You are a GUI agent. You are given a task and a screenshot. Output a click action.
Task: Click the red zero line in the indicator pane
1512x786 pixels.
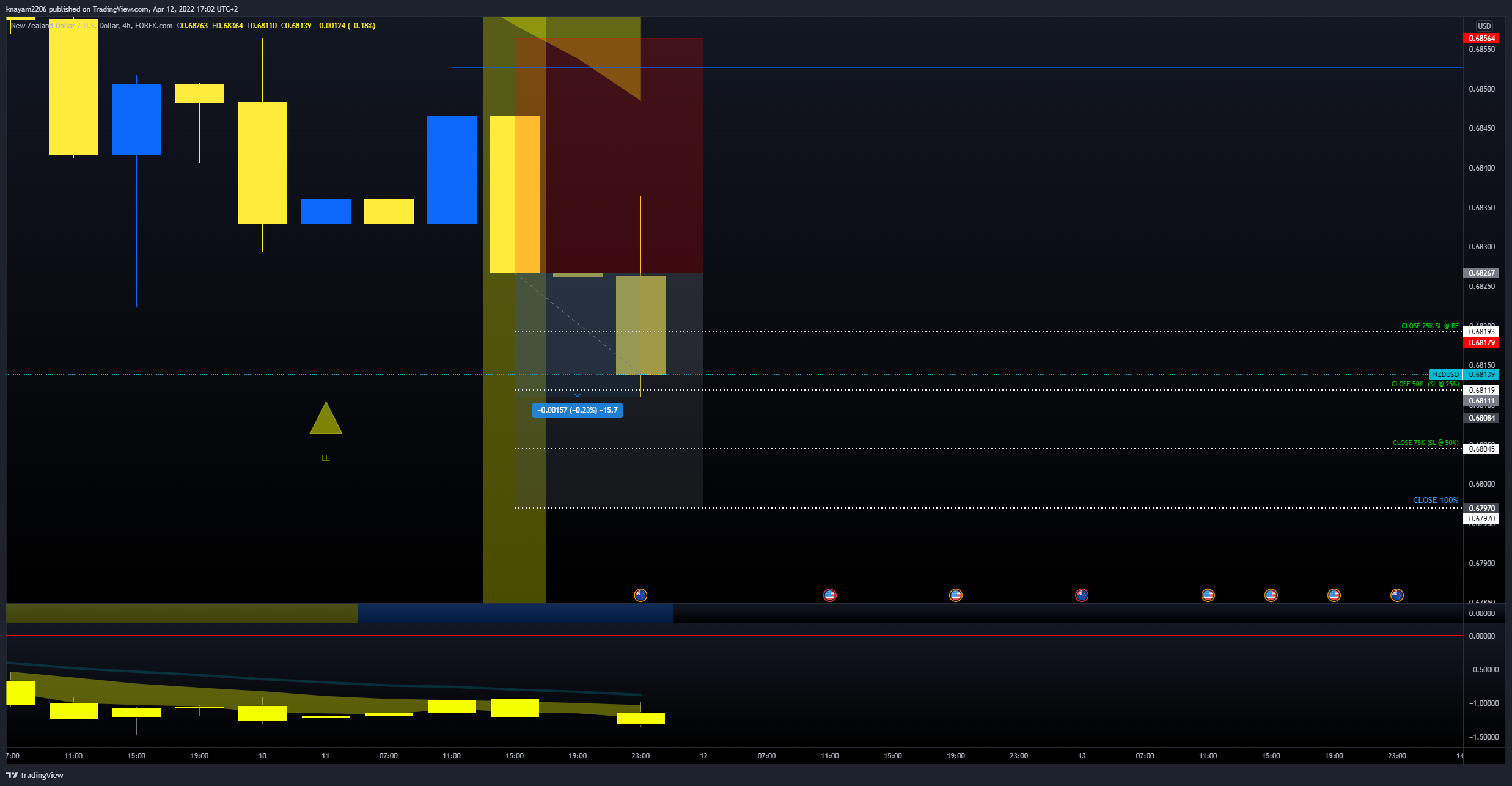735,636
